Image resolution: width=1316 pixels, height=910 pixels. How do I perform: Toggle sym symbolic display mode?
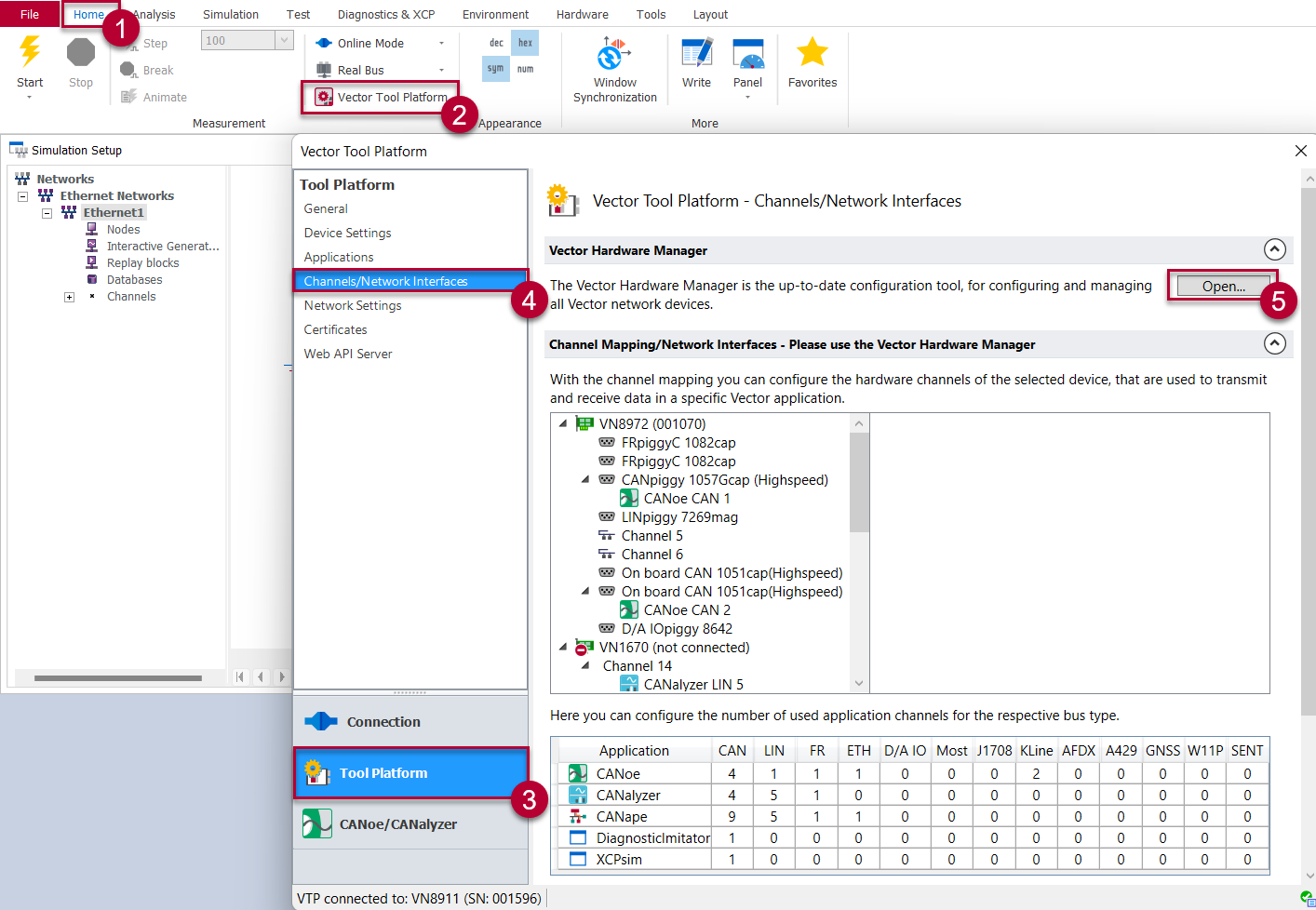point(496,69)
